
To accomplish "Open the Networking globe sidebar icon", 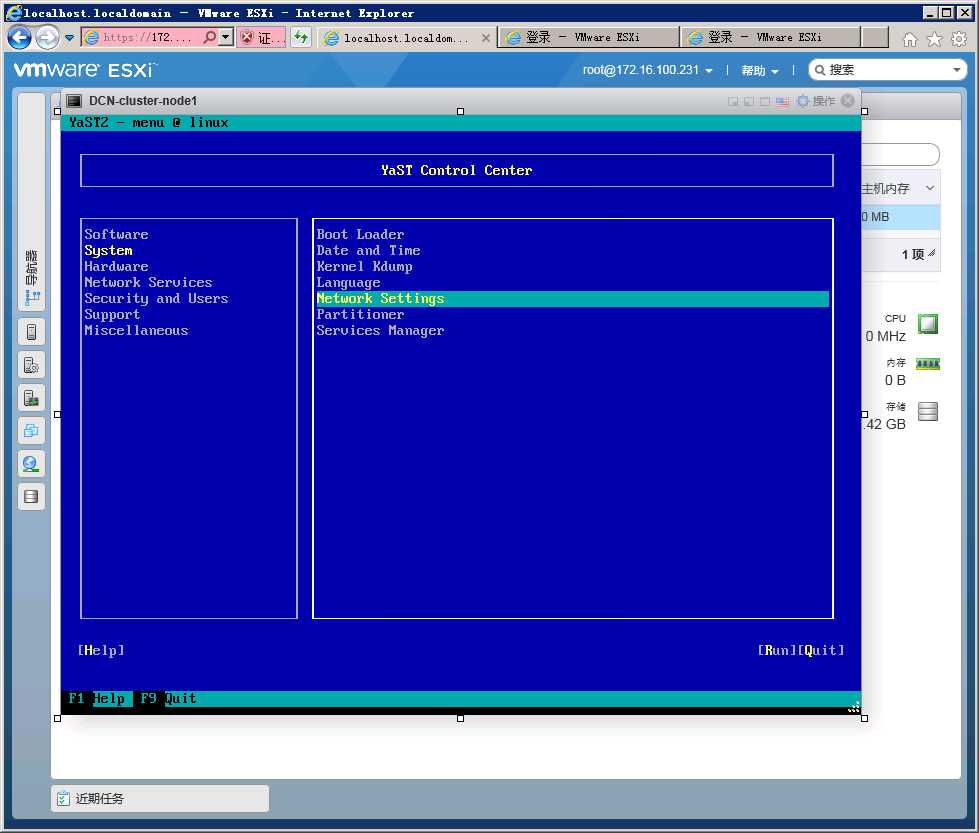I will pos(31,464).
